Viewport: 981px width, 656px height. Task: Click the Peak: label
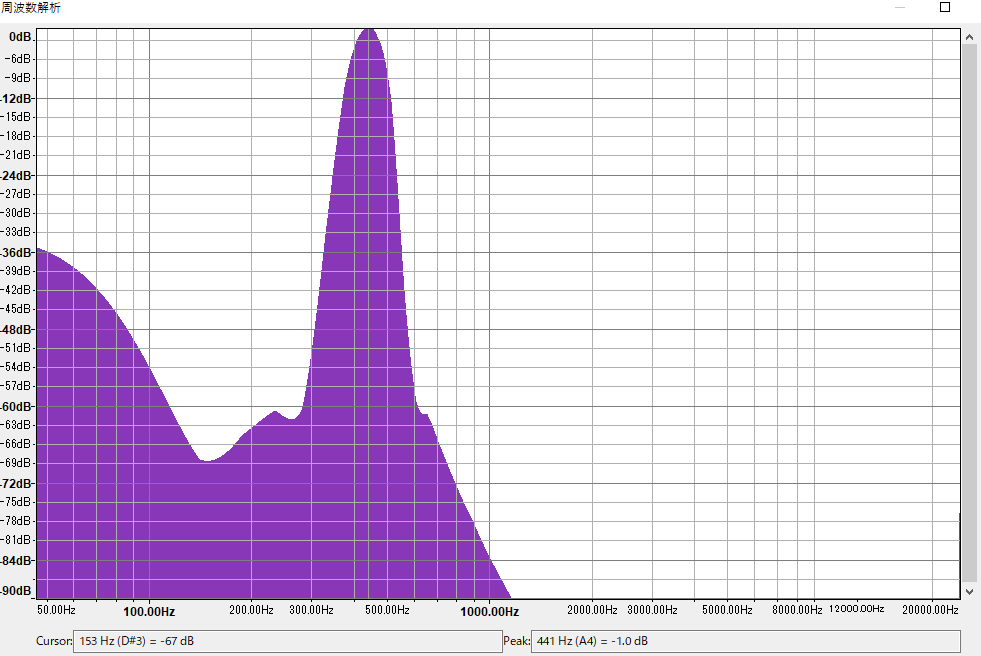517,641
